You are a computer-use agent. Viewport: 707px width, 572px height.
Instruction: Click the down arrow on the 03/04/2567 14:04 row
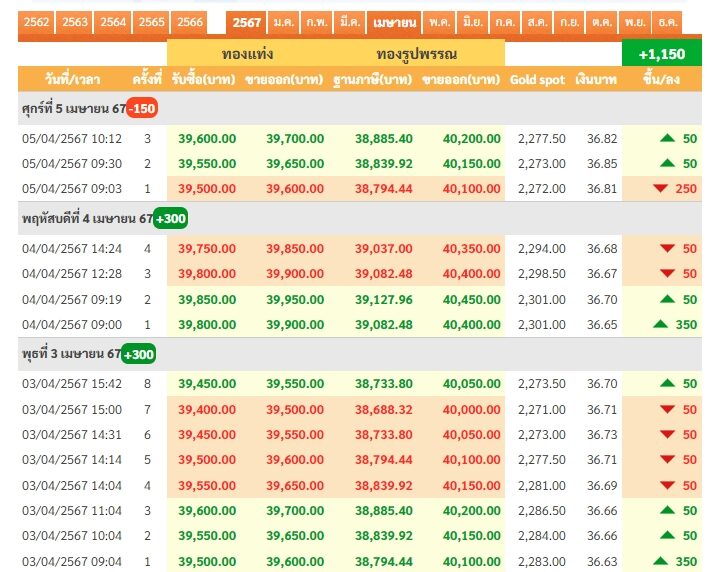click(x=667, y=485)
